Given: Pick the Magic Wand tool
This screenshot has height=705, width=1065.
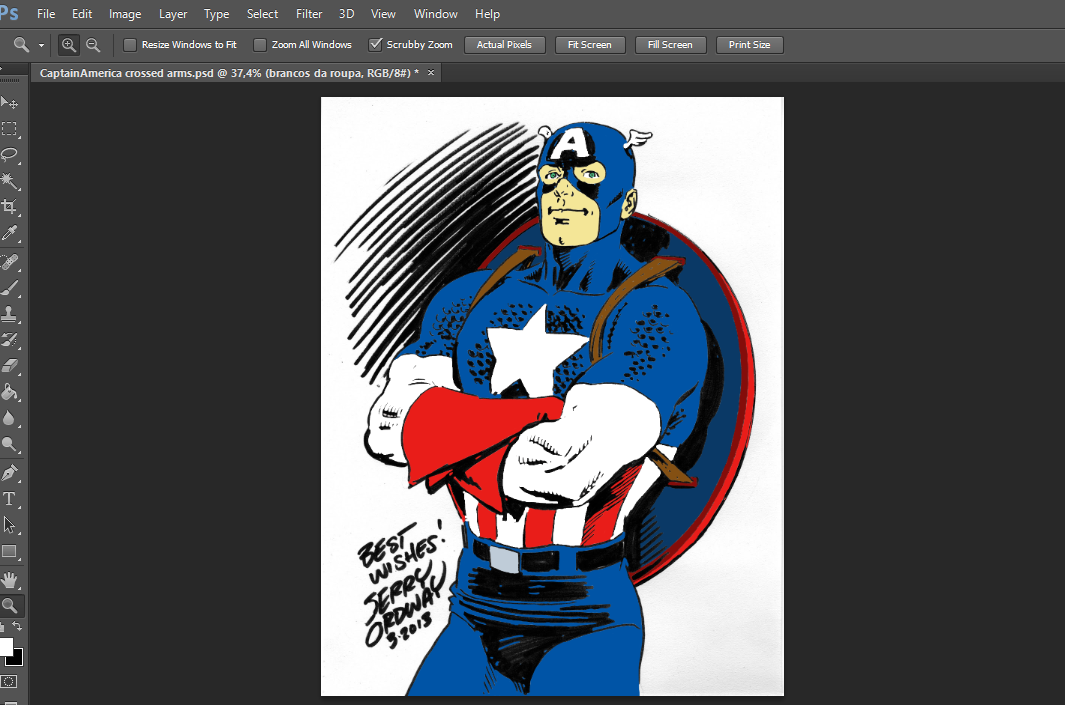Looking at the screenshot, I should [x=9, y=181].
